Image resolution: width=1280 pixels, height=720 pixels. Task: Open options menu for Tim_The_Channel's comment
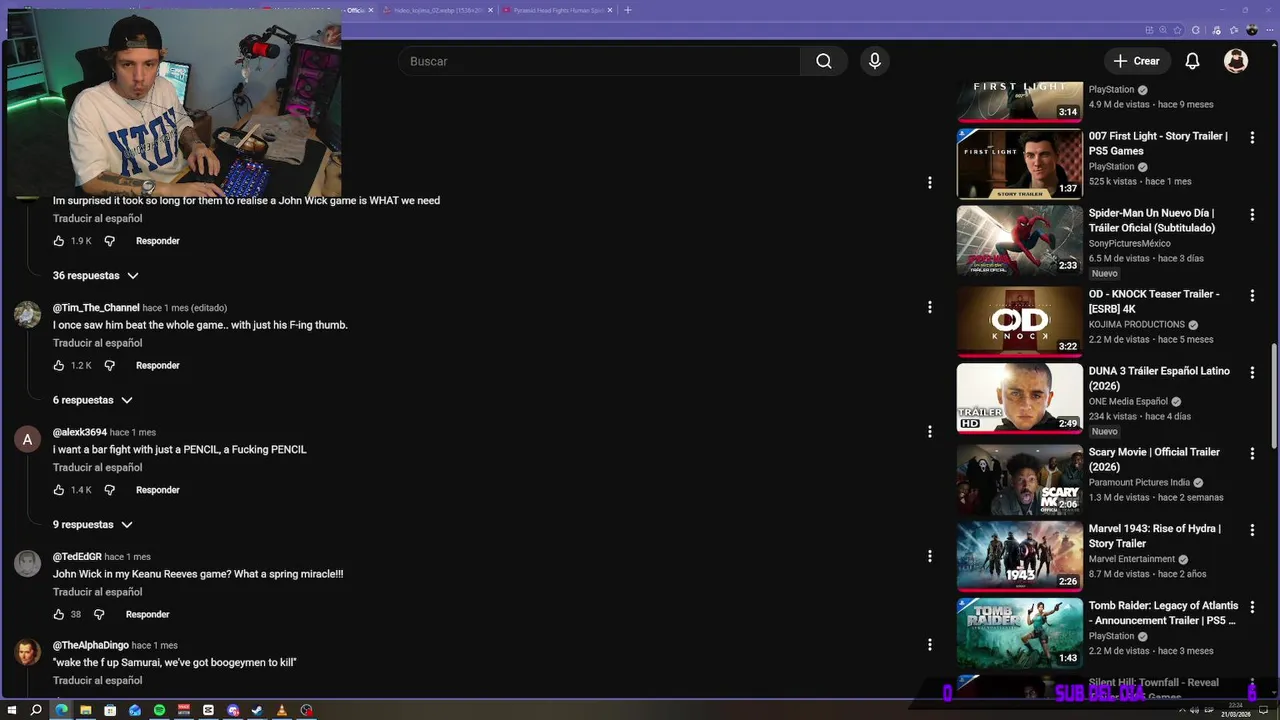pos(929,308)
